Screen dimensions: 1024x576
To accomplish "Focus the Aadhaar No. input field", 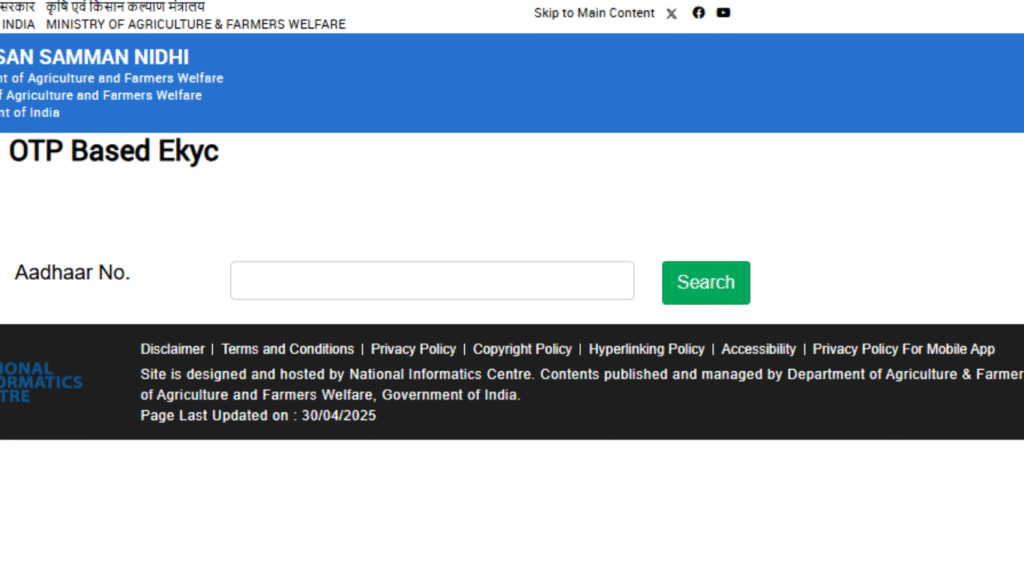I will point(432,281).
